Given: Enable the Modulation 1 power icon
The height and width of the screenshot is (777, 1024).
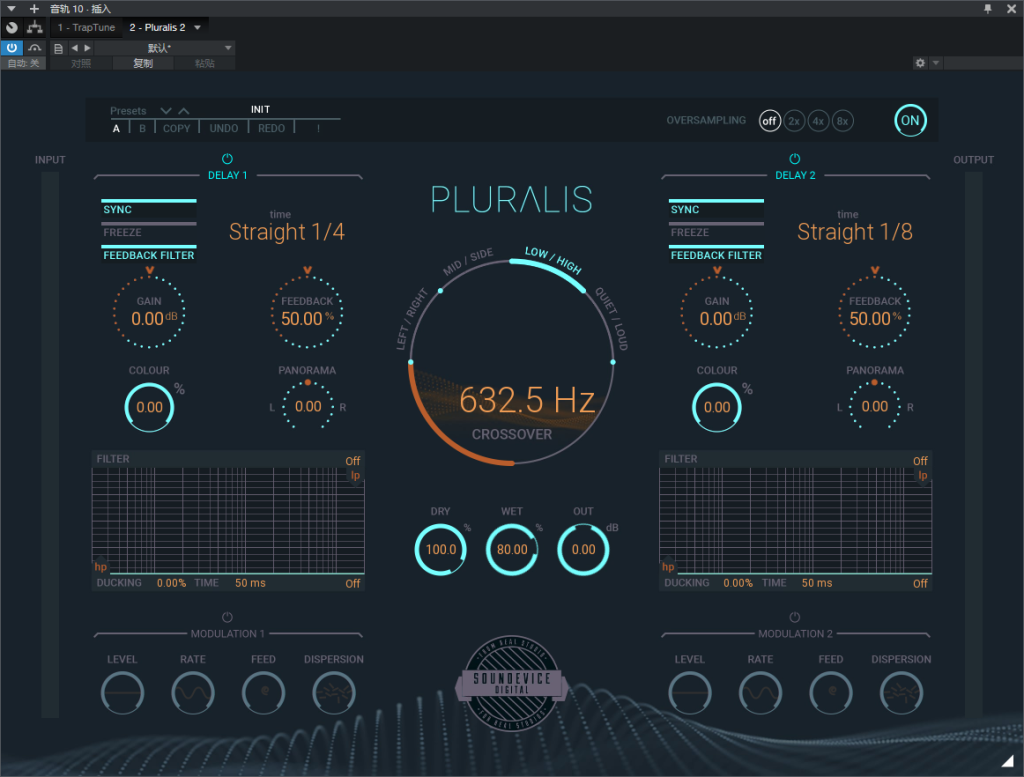Looking at the screenshot, I should pyautogui.click(x=227, y=617).
